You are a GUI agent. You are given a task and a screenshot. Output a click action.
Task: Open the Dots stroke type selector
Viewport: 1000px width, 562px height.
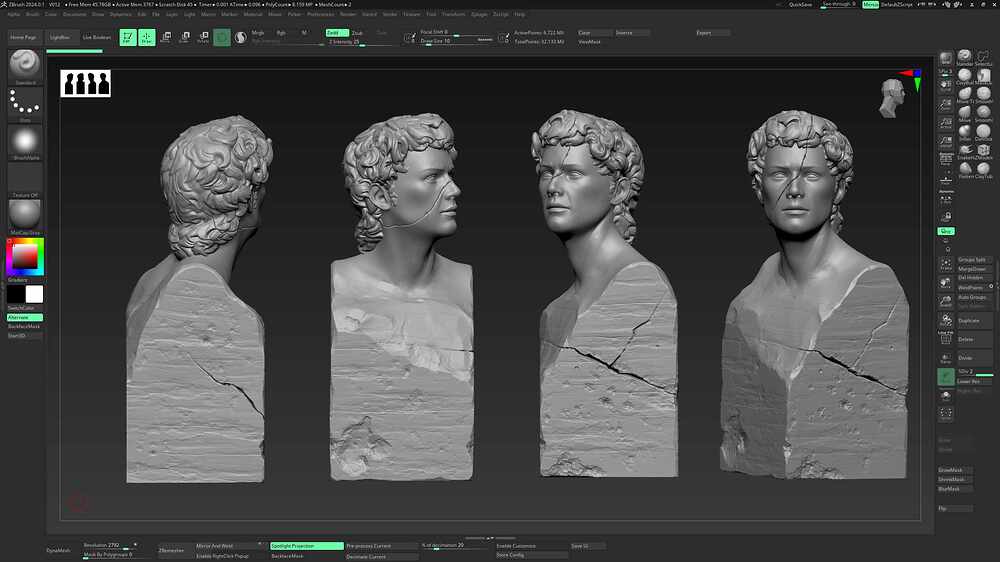point(25,105)
